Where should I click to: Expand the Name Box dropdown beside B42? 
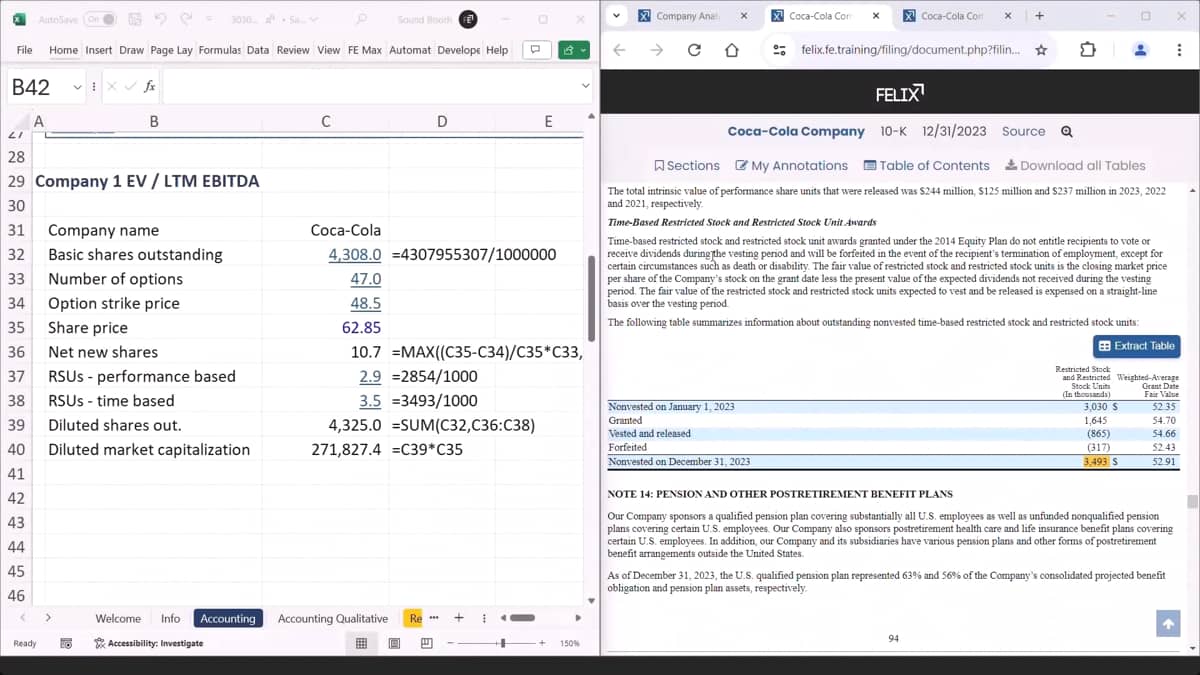78,87
